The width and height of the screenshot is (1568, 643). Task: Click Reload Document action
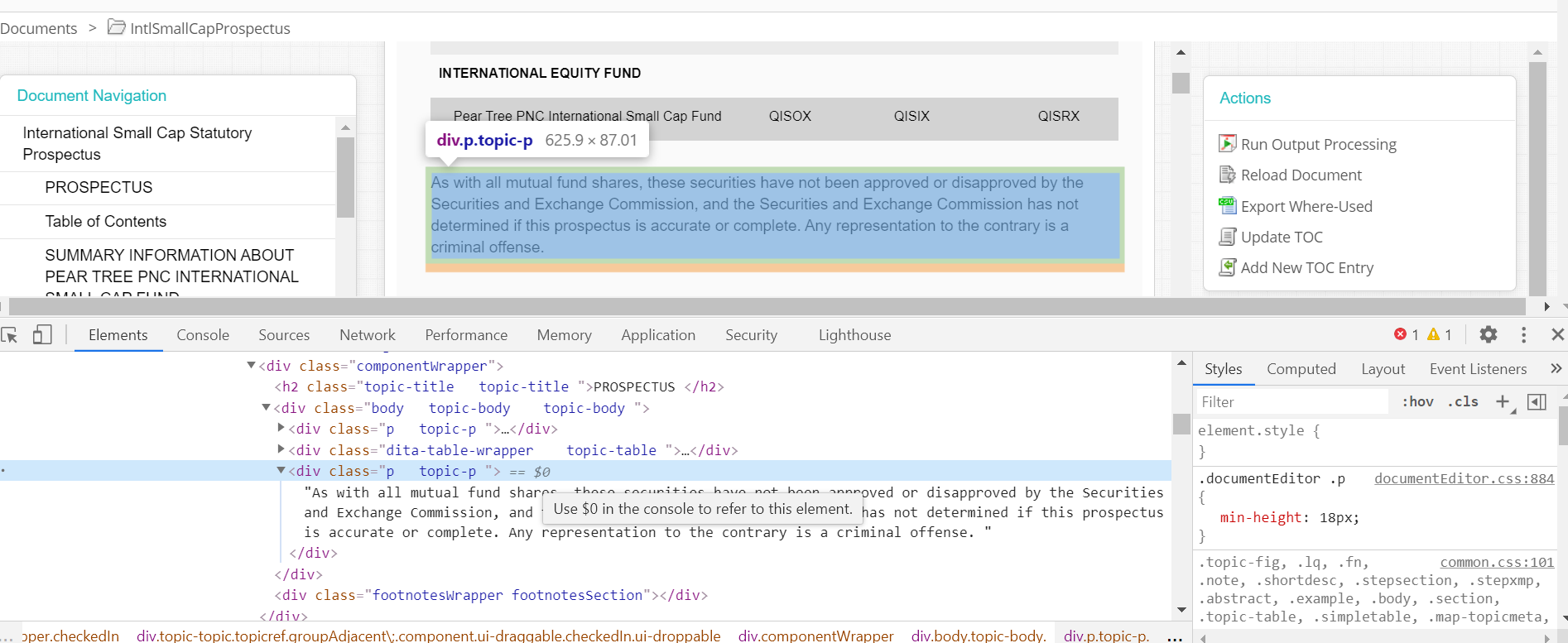(1301, 175)
